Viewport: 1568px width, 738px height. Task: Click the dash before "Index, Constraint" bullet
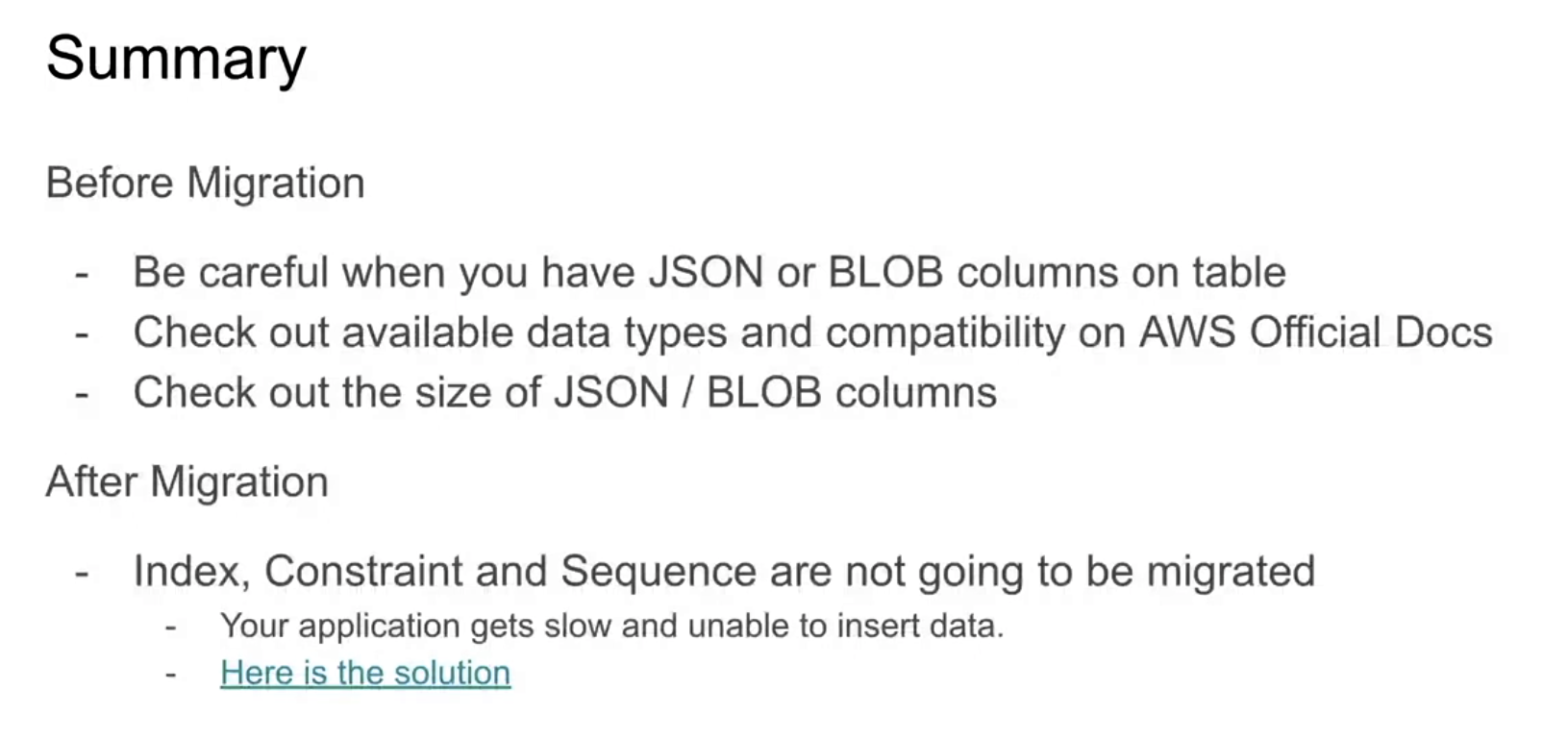(83, 574)
